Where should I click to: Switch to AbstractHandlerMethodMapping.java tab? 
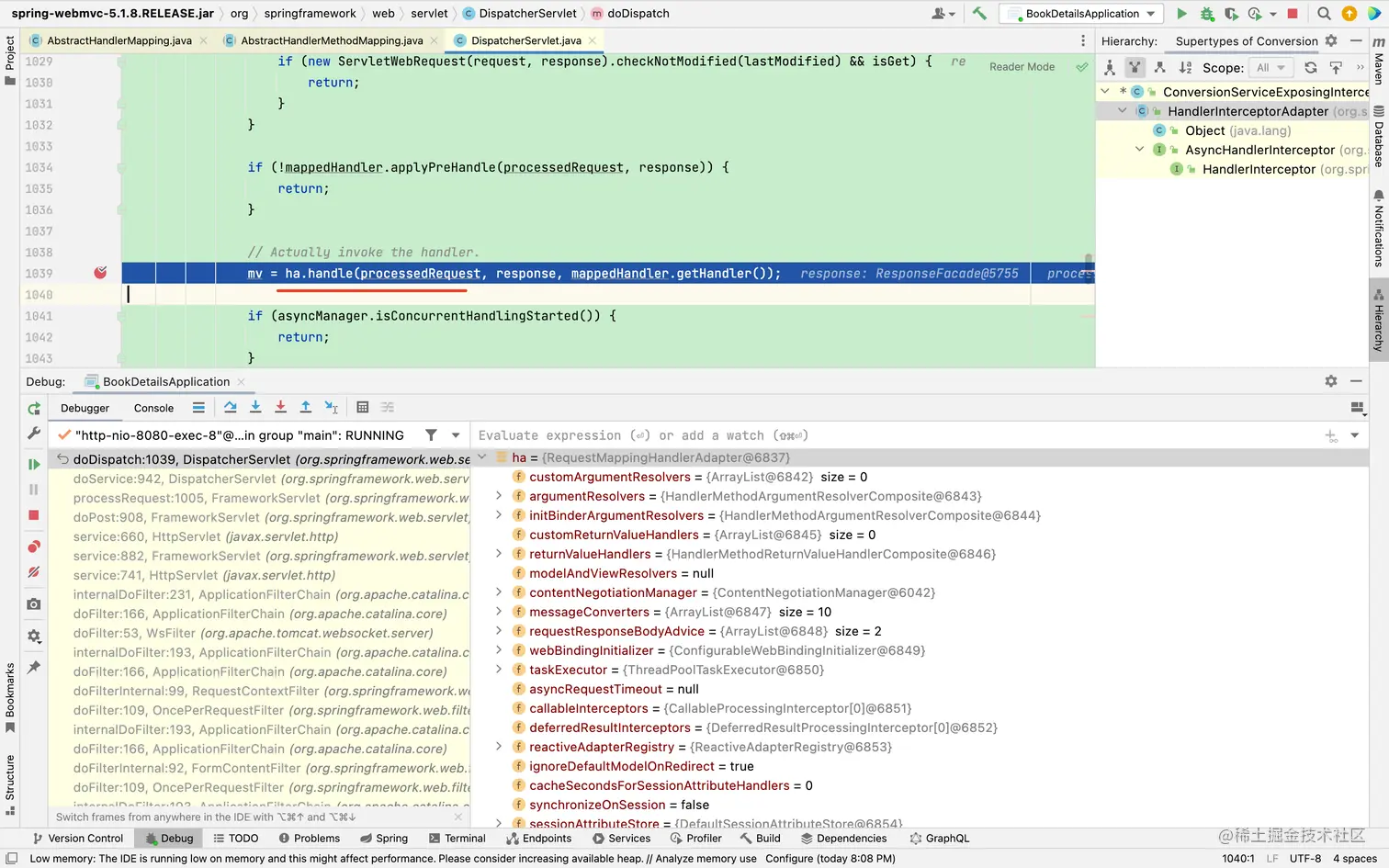point(331,40)
